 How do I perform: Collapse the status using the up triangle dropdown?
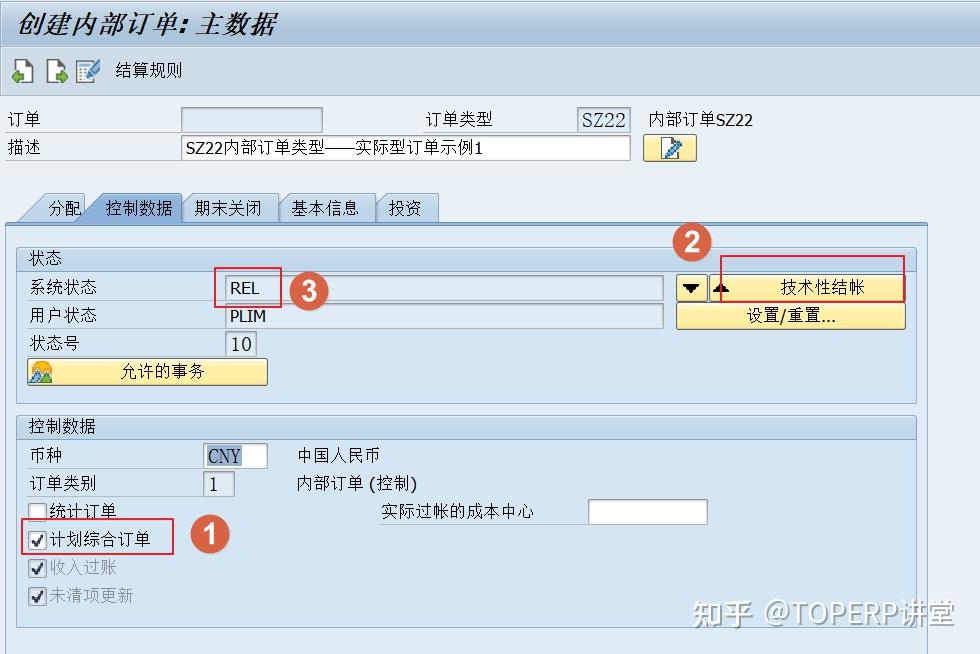tap(722, 286)
